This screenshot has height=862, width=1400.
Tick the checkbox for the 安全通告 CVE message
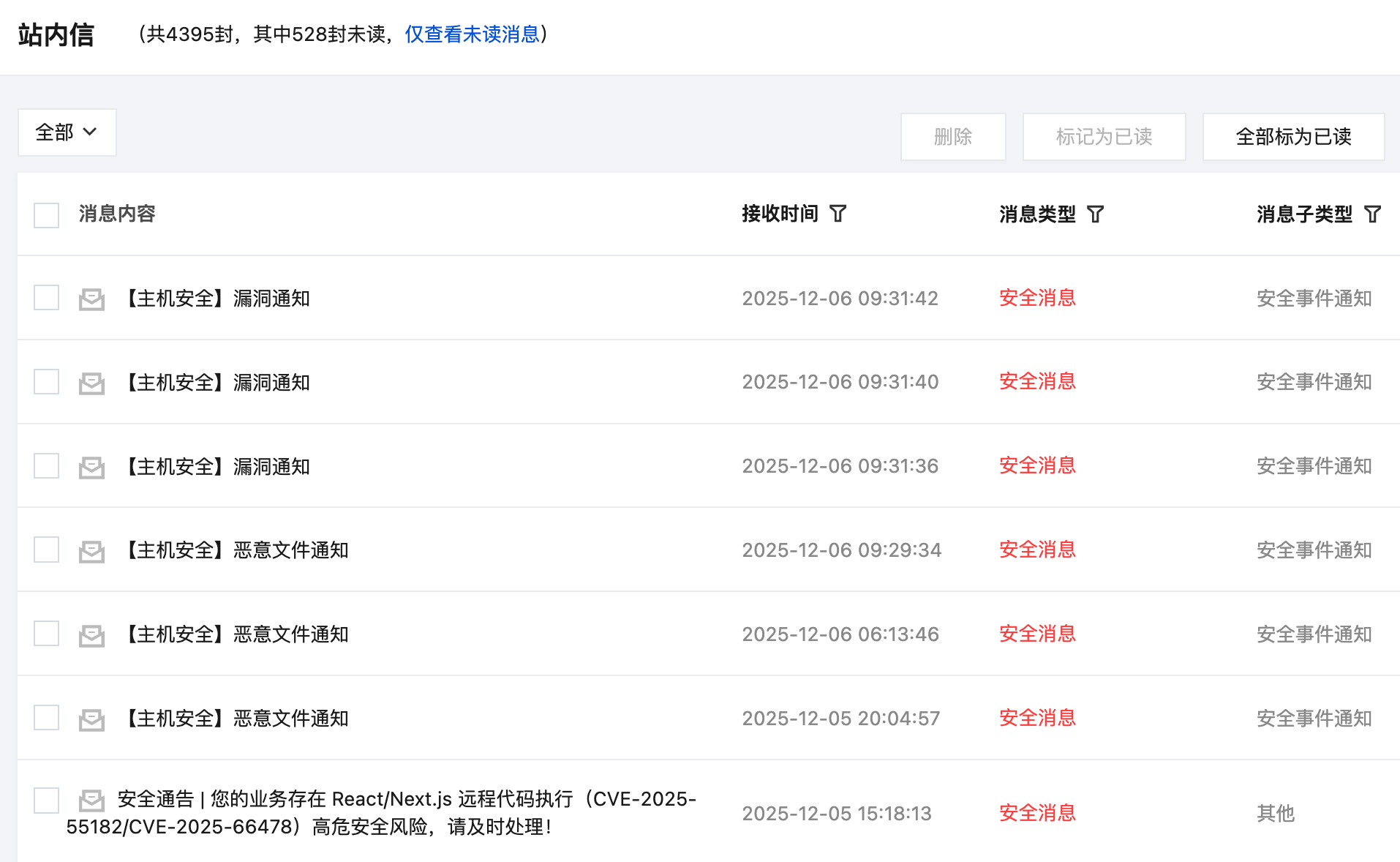47,801
